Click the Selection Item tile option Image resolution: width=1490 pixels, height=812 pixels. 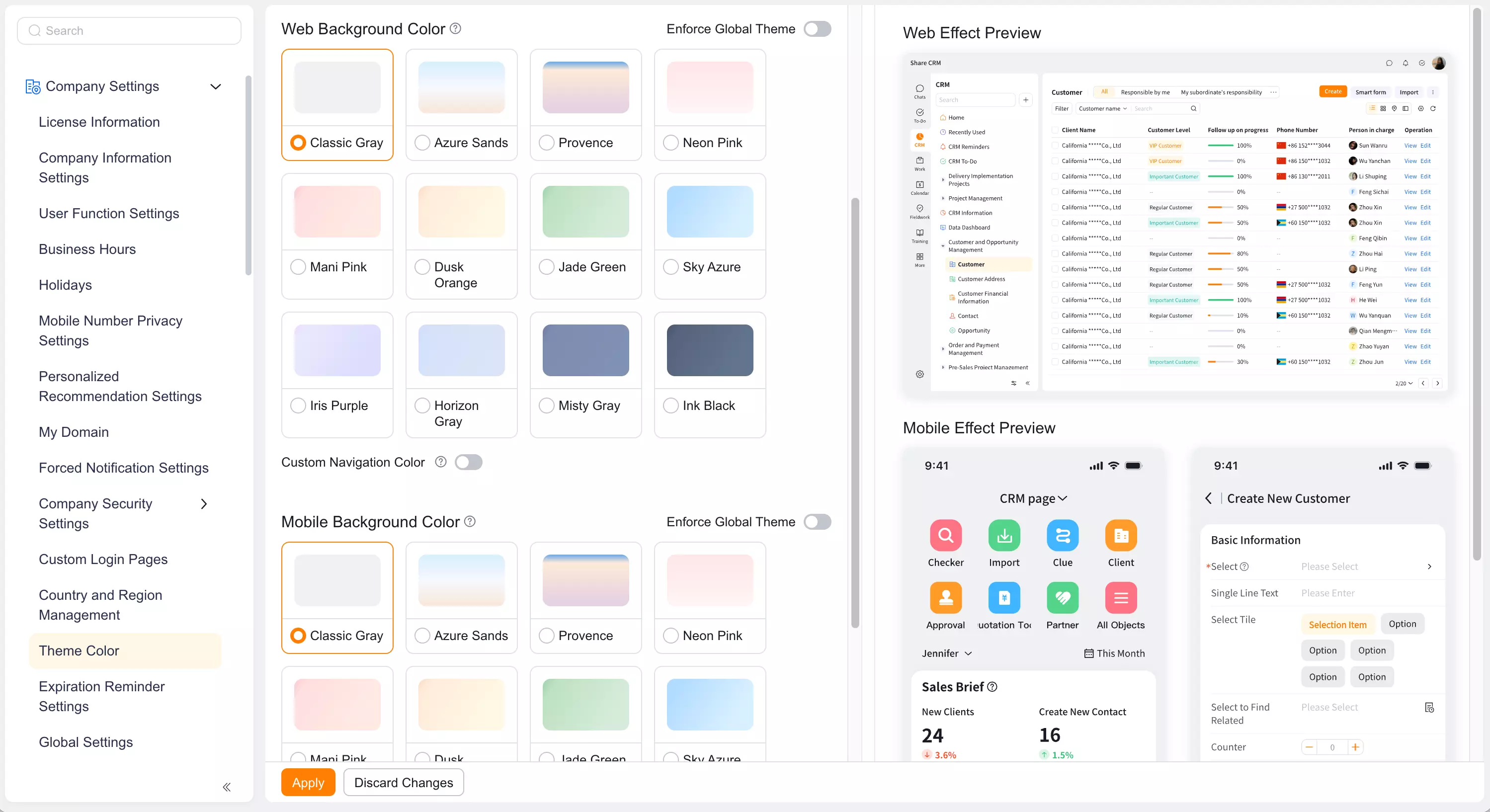(1338, 624)
